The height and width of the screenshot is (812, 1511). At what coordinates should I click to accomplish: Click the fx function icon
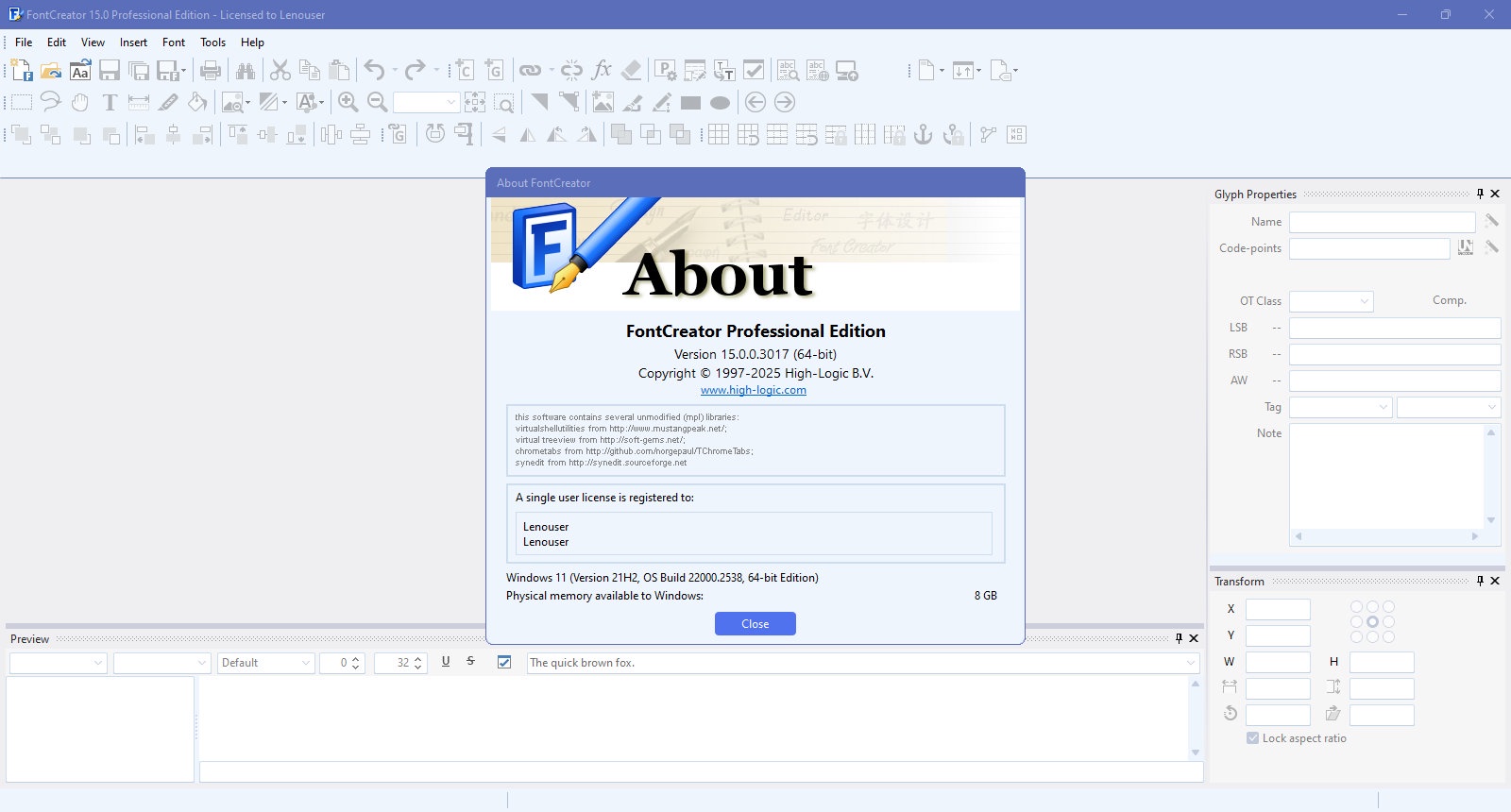coord(602,70)
